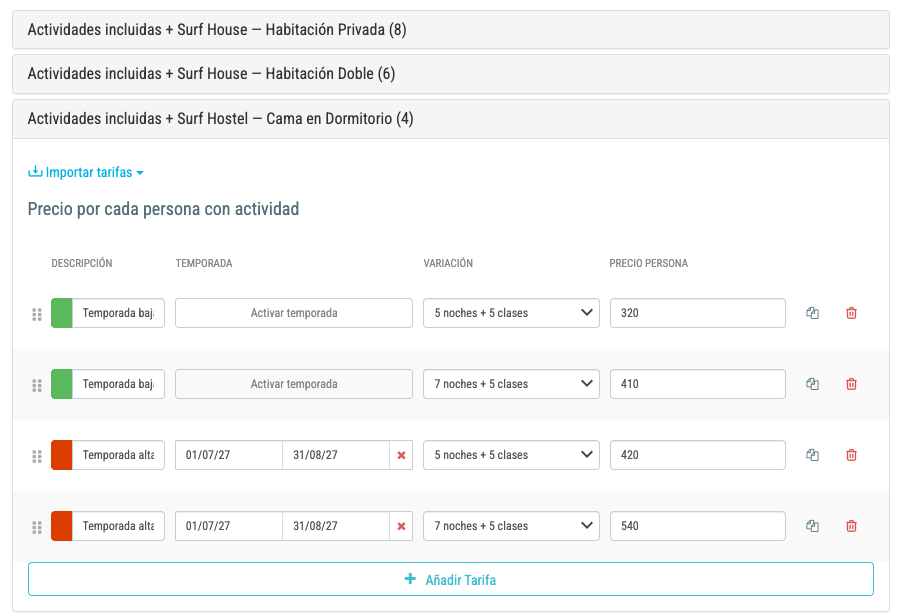
Task: Duplicate the 540 price rate row
Action: [x=812, y=526]
